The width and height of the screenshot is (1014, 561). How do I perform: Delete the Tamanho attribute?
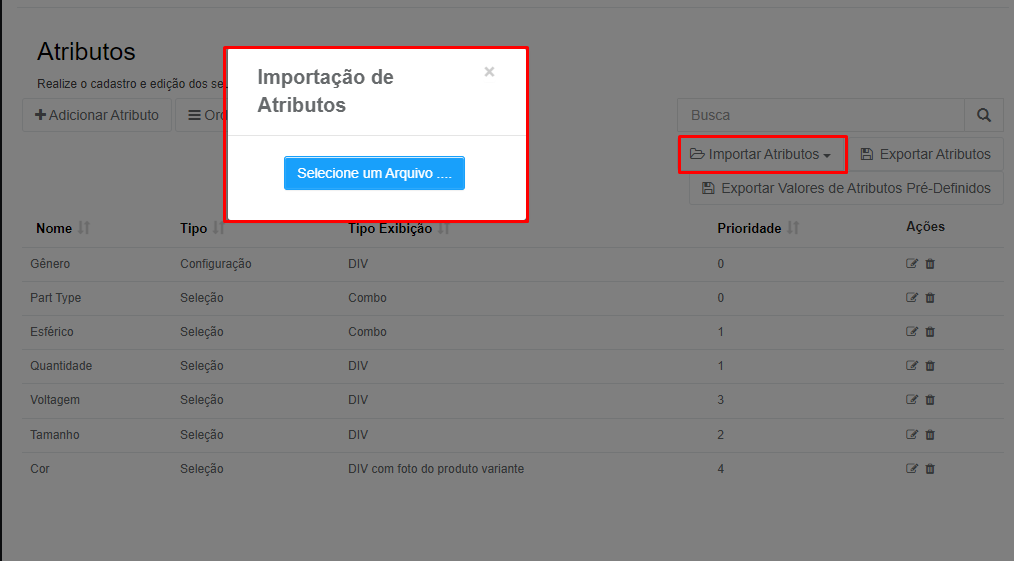coord(930,435)
